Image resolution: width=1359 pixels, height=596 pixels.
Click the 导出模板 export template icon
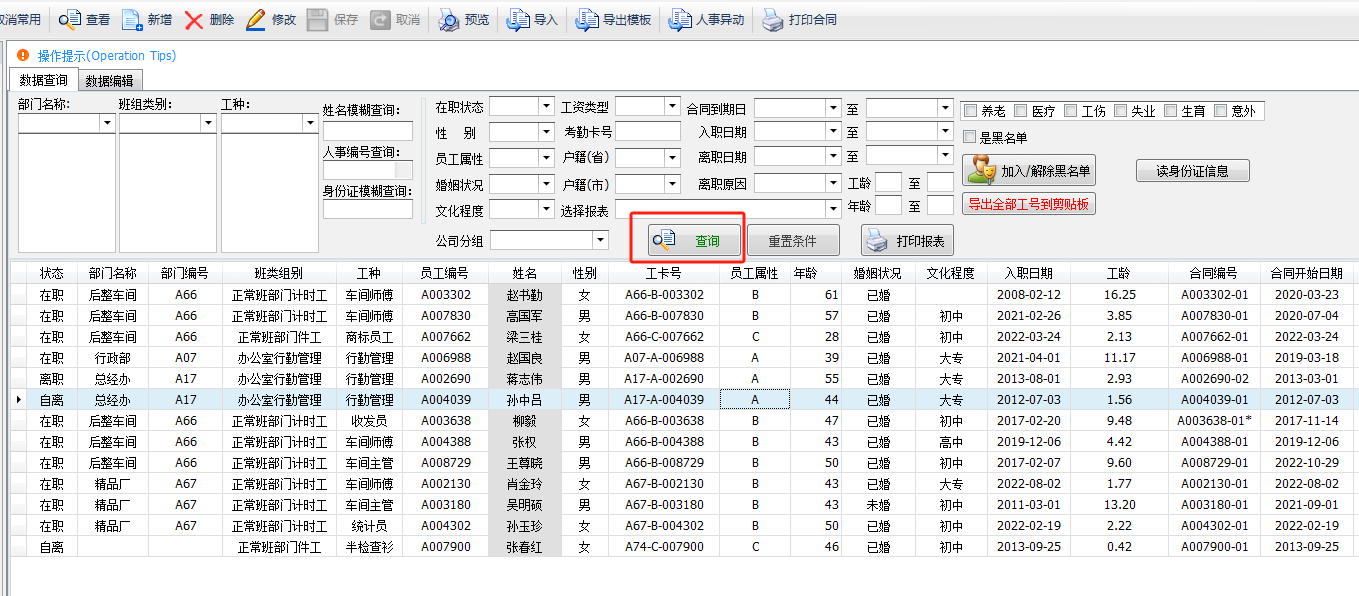[x=586, y=19]
